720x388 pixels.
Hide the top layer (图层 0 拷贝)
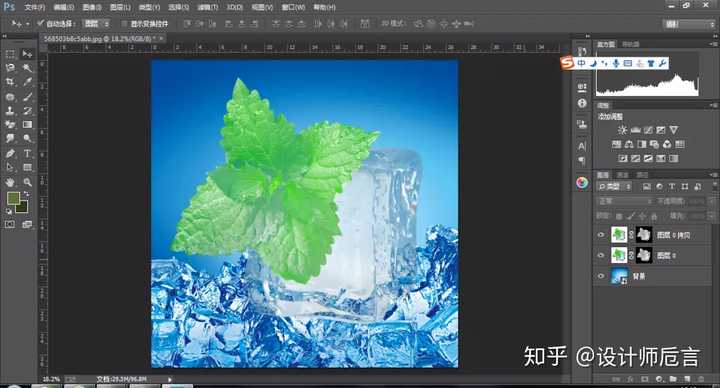tap(601, 235)
